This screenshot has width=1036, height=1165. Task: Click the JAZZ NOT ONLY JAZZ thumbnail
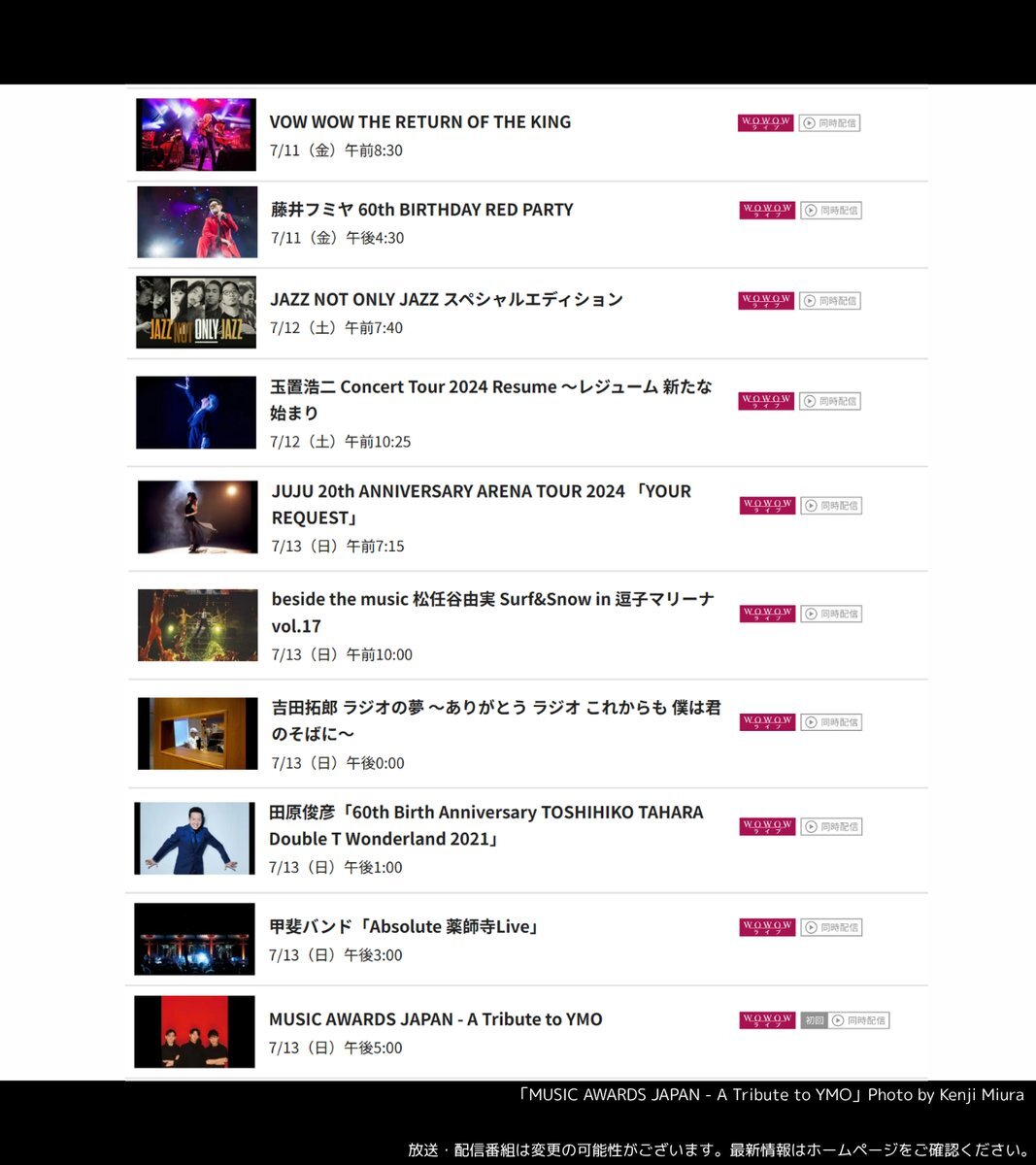[x=196, y=313]
